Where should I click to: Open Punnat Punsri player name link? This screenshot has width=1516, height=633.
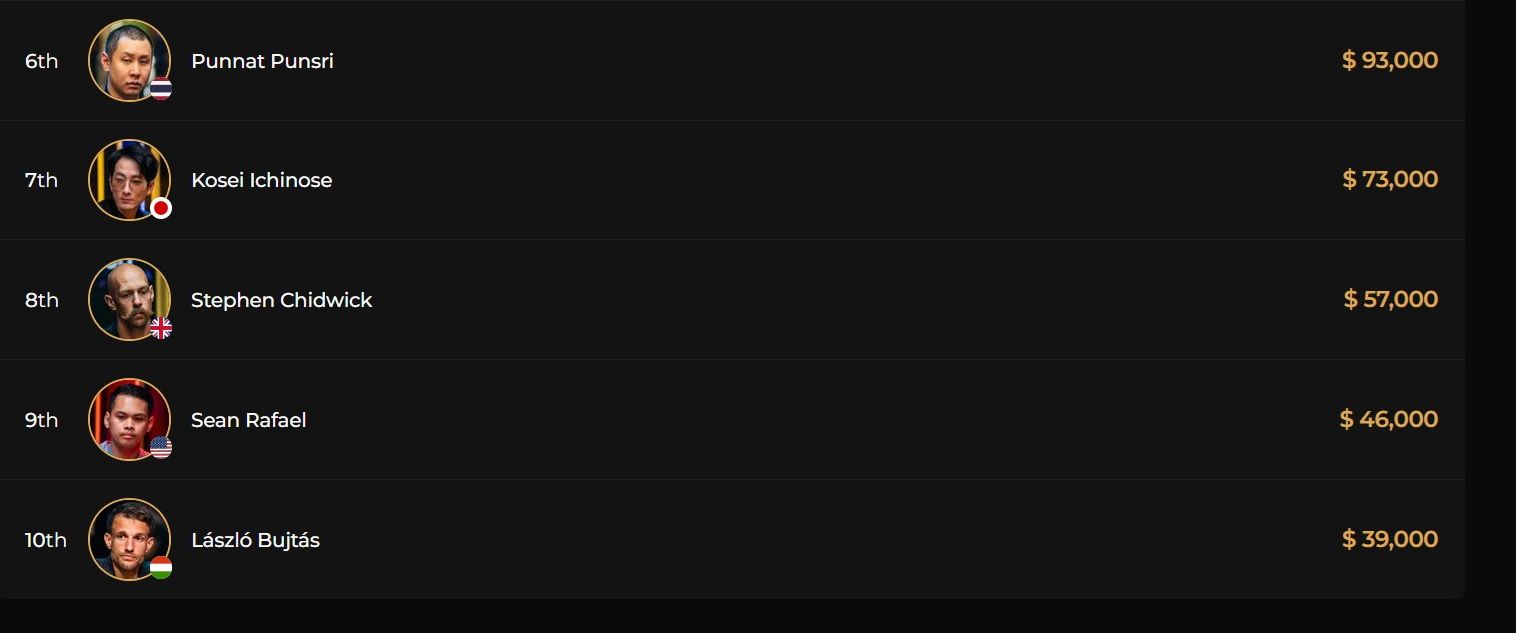tap(262, 61)
